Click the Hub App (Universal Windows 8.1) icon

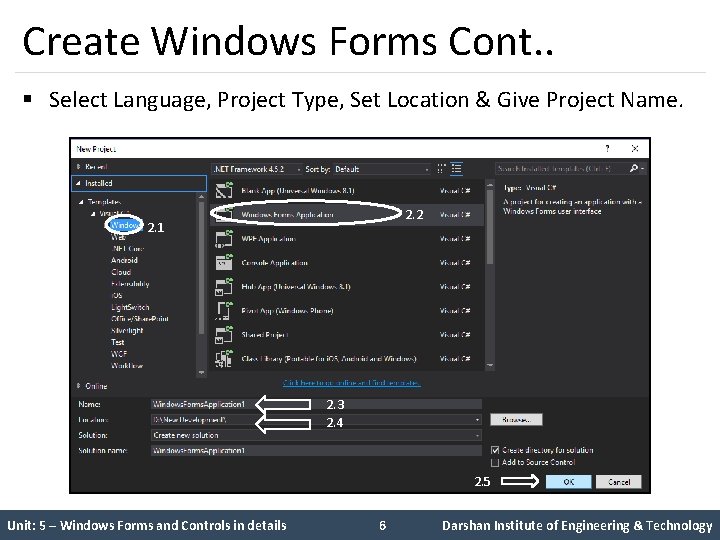coord(224,287)
